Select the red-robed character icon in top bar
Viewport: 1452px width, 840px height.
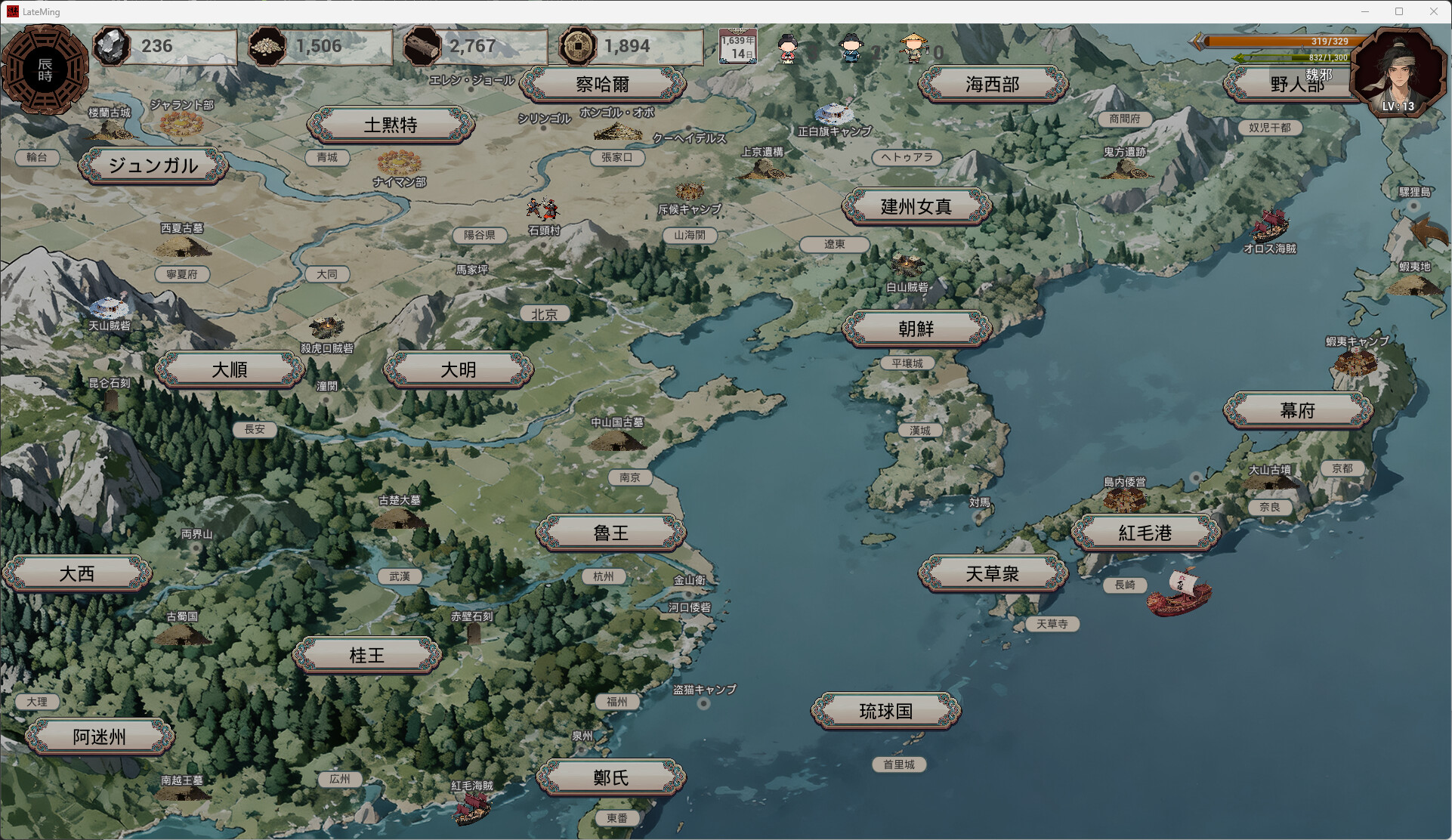pyautogui.click(x=788, y=48)
